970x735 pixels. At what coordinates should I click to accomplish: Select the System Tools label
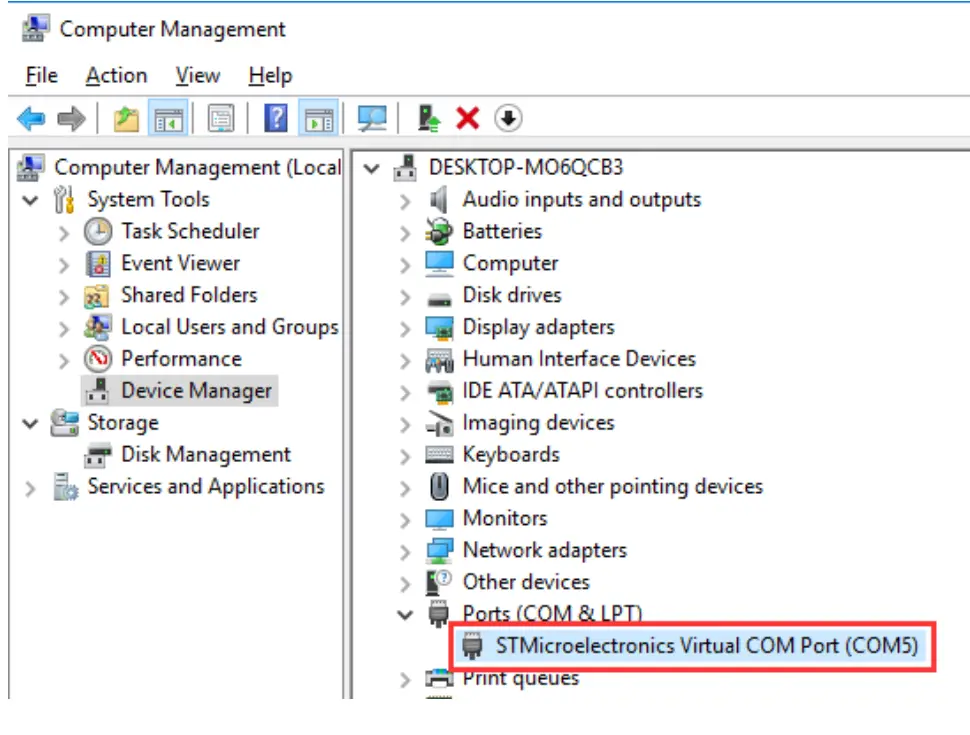(148, 199)
